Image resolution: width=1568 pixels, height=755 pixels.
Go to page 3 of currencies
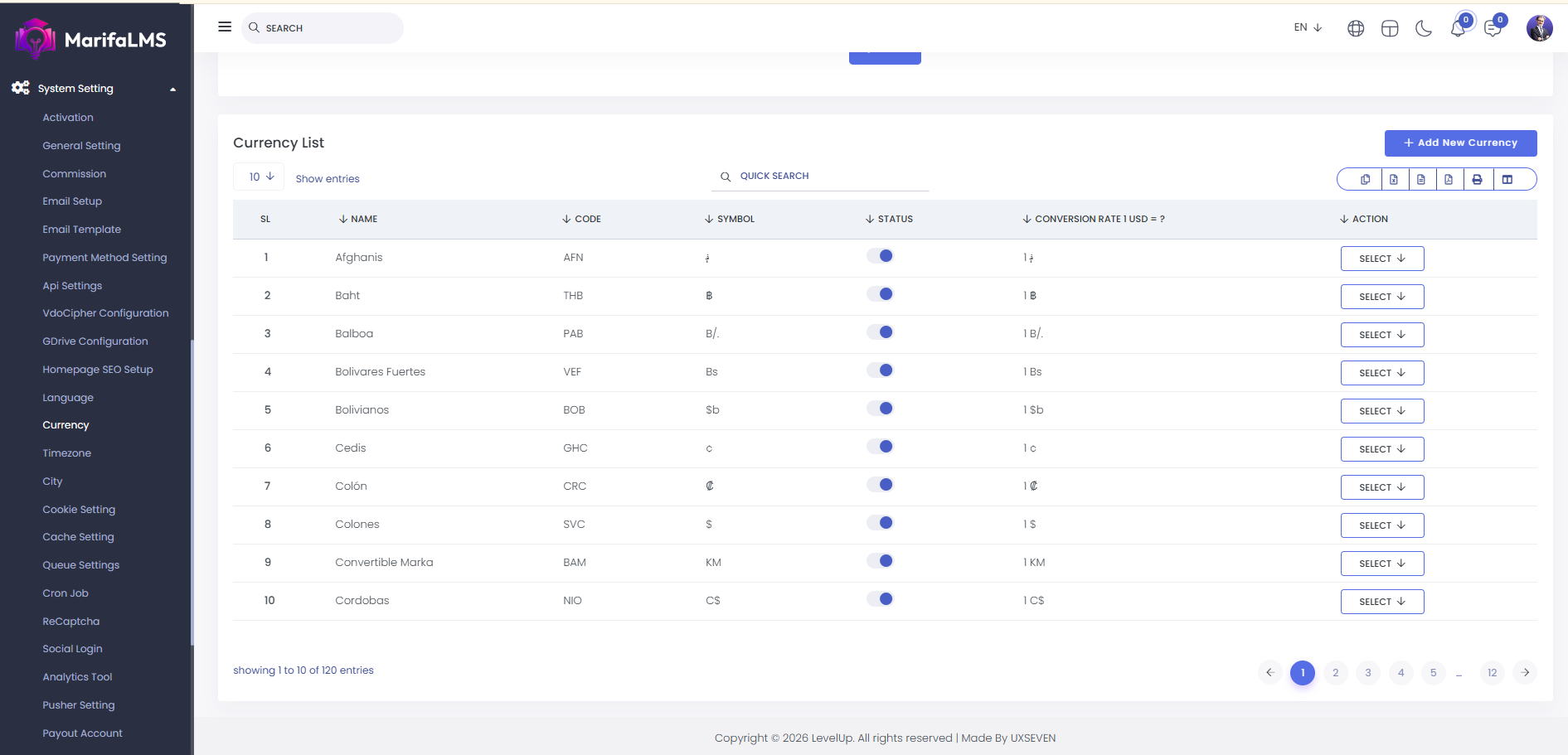1368,673
